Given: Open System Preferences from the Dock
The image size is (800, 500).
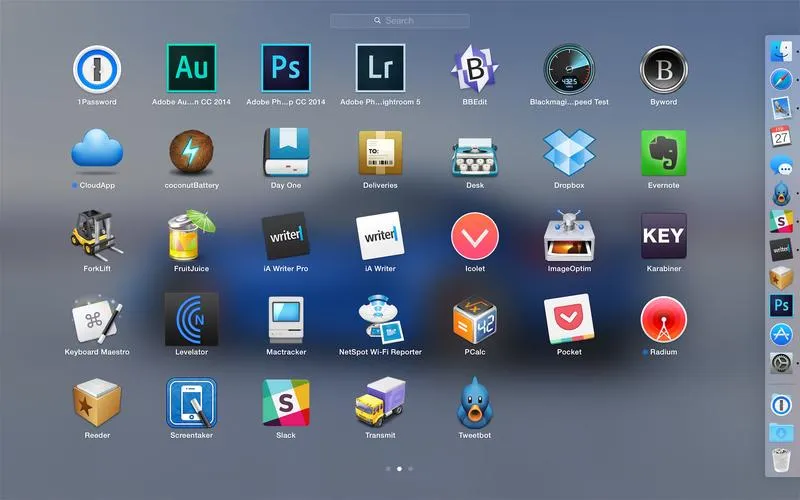Looking at the screenshot, I should 781,363.
